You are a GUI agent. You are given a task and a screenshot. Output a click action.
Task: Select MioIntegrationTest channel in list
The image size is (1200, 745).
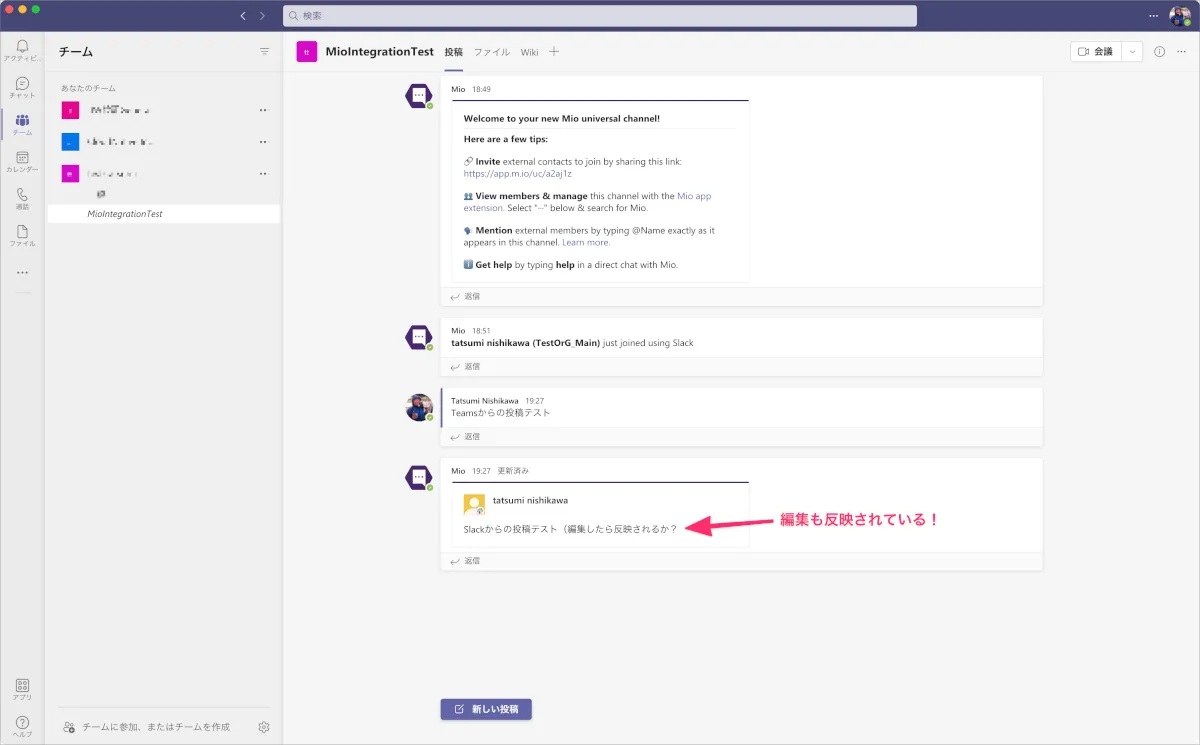[125, 214]
